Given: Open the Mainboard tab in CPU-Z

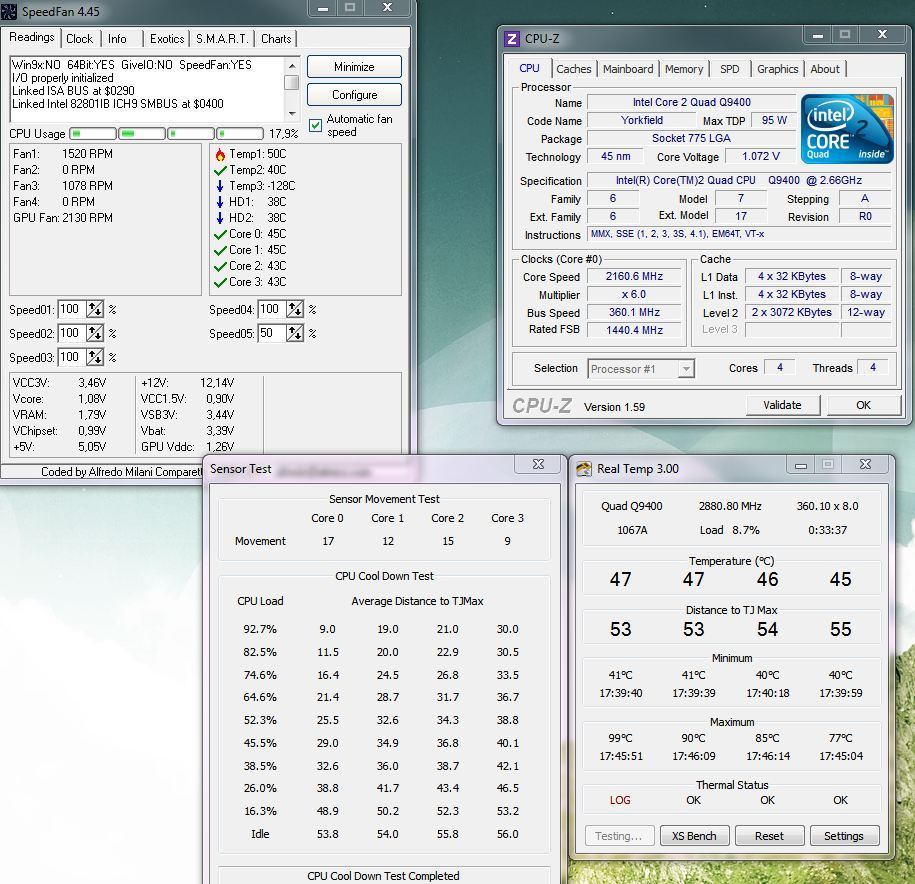Looking at the screenshot, I should 628,69.
